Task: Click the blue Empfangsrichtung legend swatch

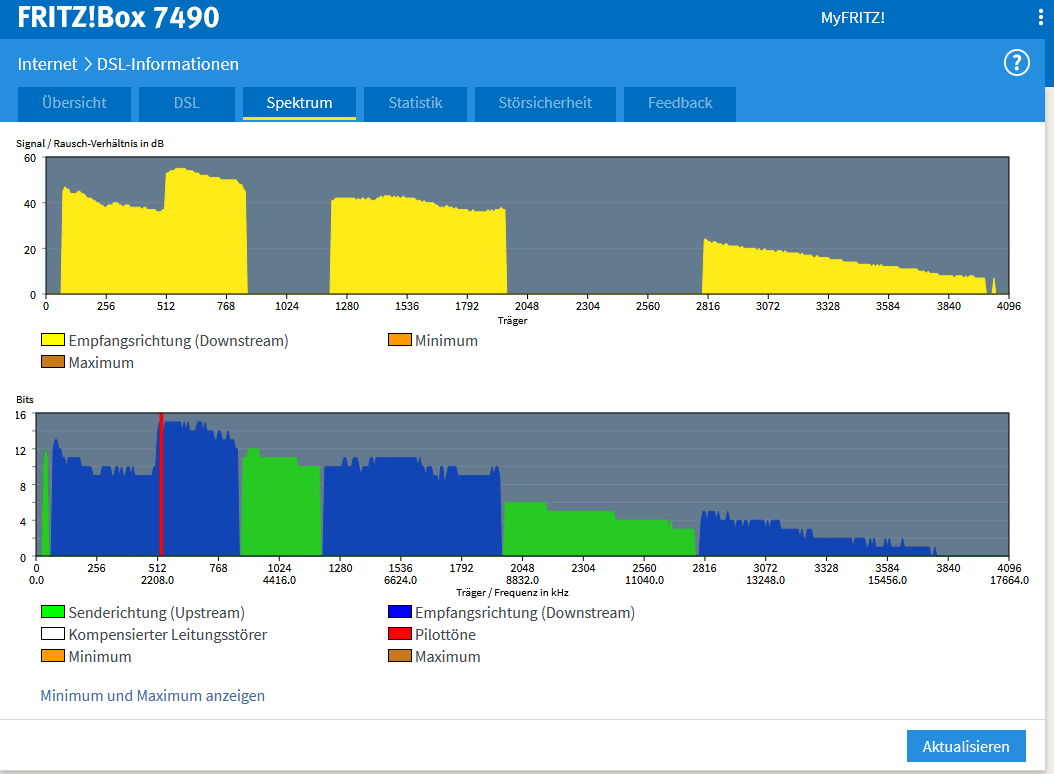Action: click(399, 612)
